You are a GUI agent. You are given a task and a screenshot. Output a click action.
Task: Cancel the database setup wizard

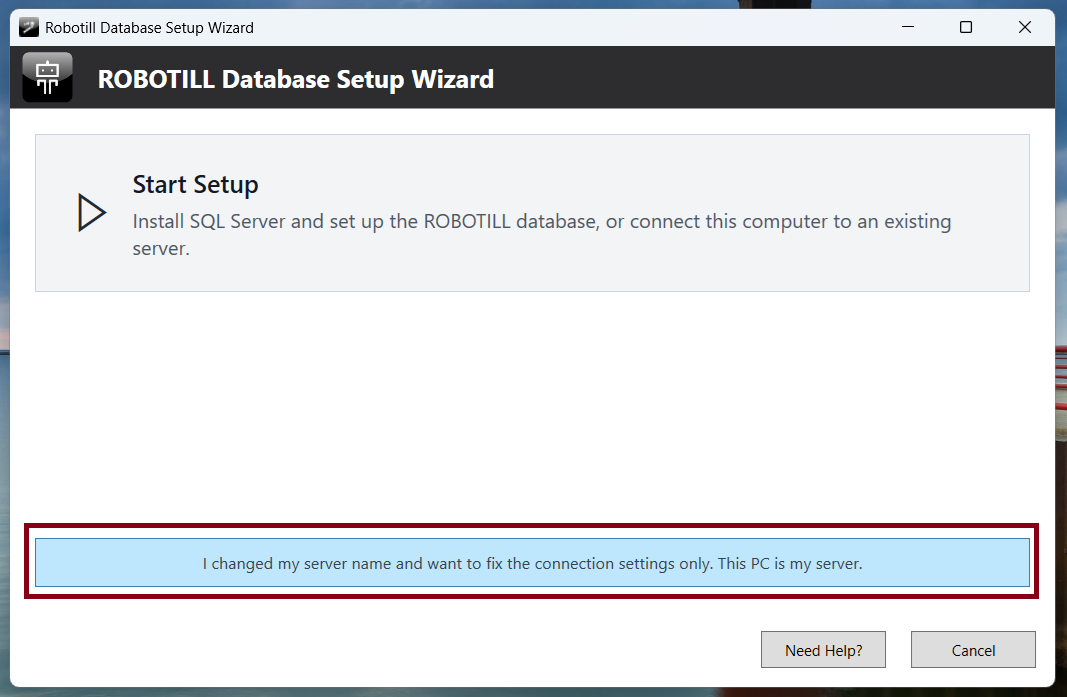tap(972, 649)
